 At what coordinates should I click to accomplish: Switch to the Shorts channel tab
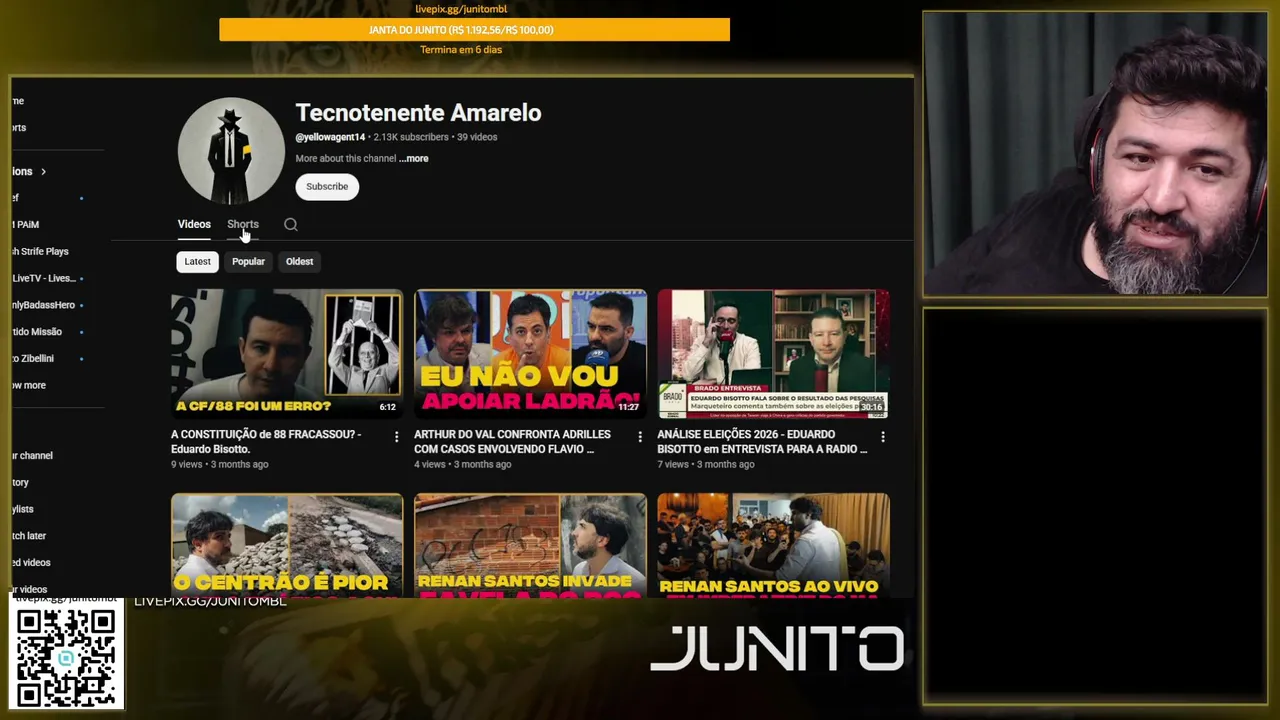(x=243, y=224)
